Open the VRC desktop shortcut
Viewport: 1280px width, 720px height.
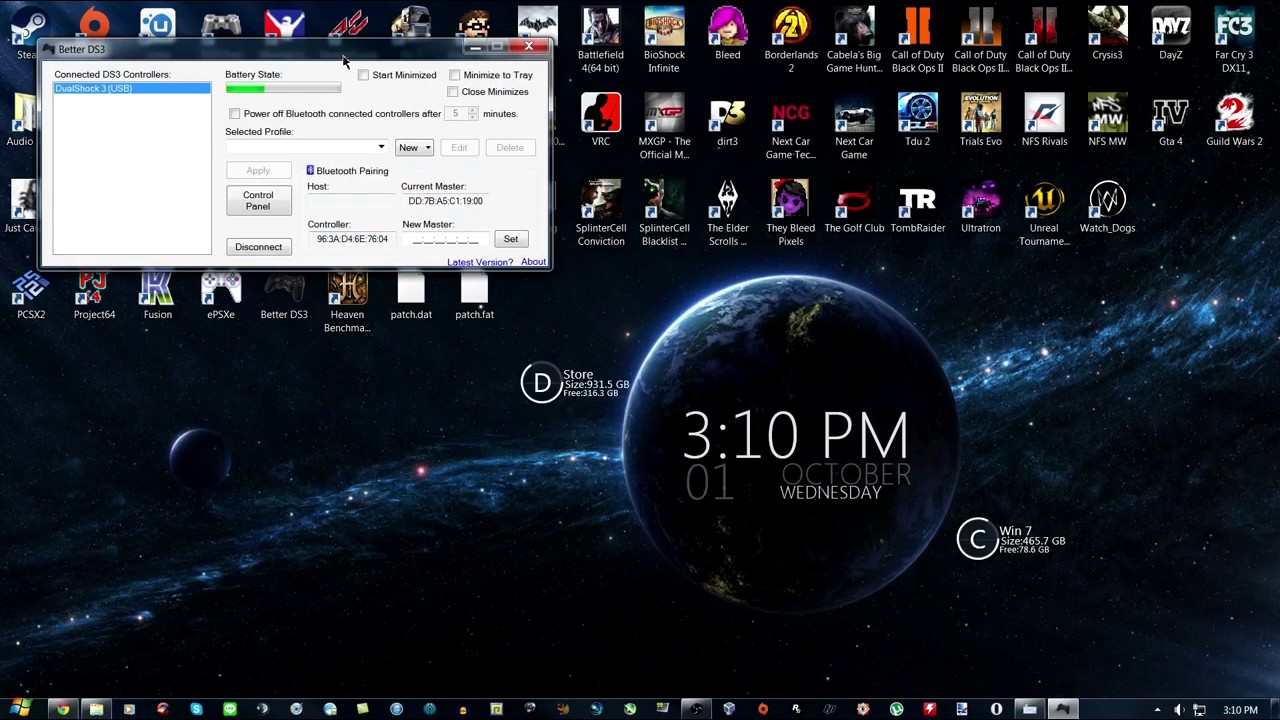(600, 121)
